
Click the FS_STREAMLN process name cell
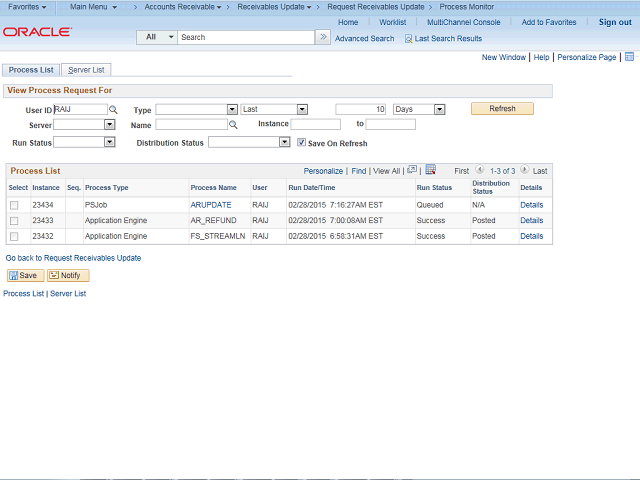pyautogui.click(x=218, y=236)
